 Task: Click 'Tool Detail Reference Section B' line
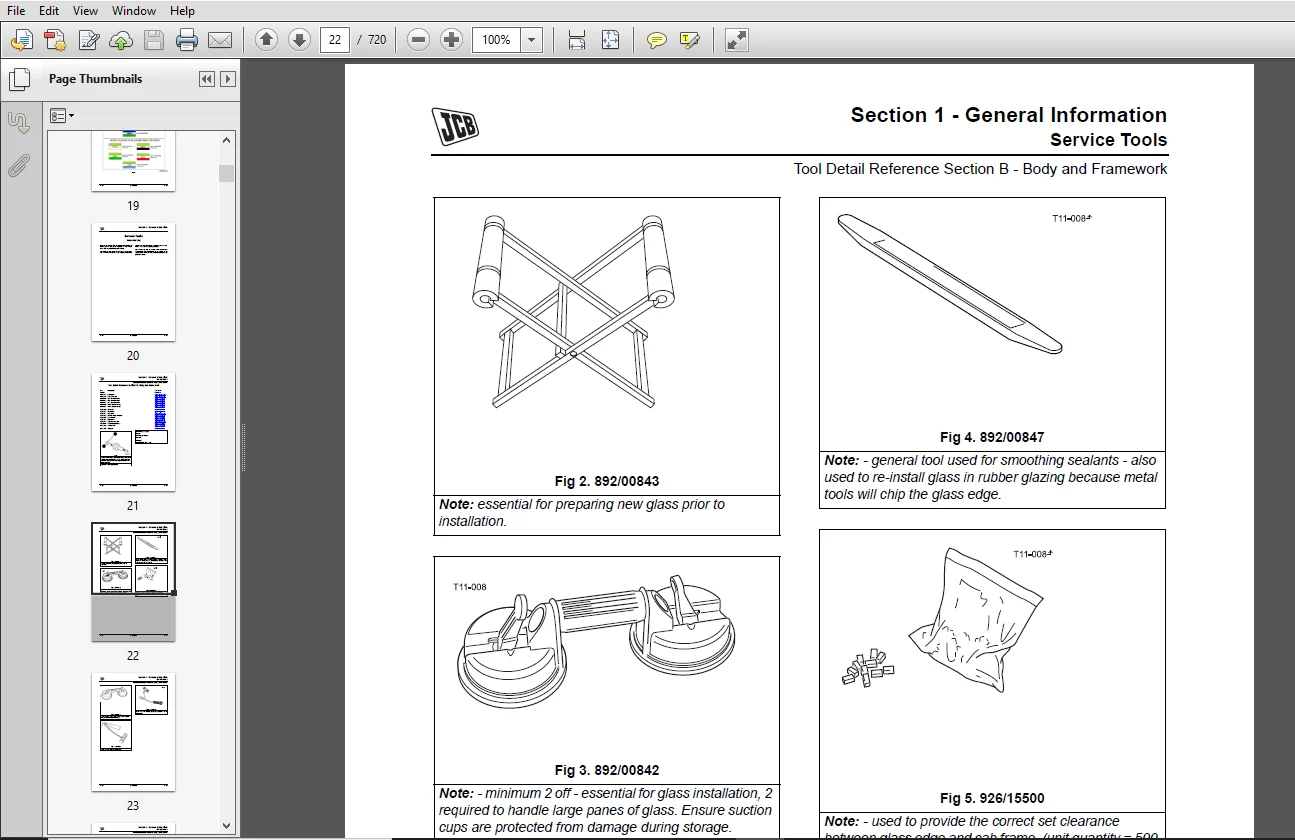[x=980, y=169]
